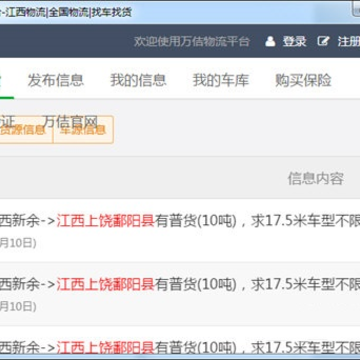Open the 登录 login link

click(294, 41)
